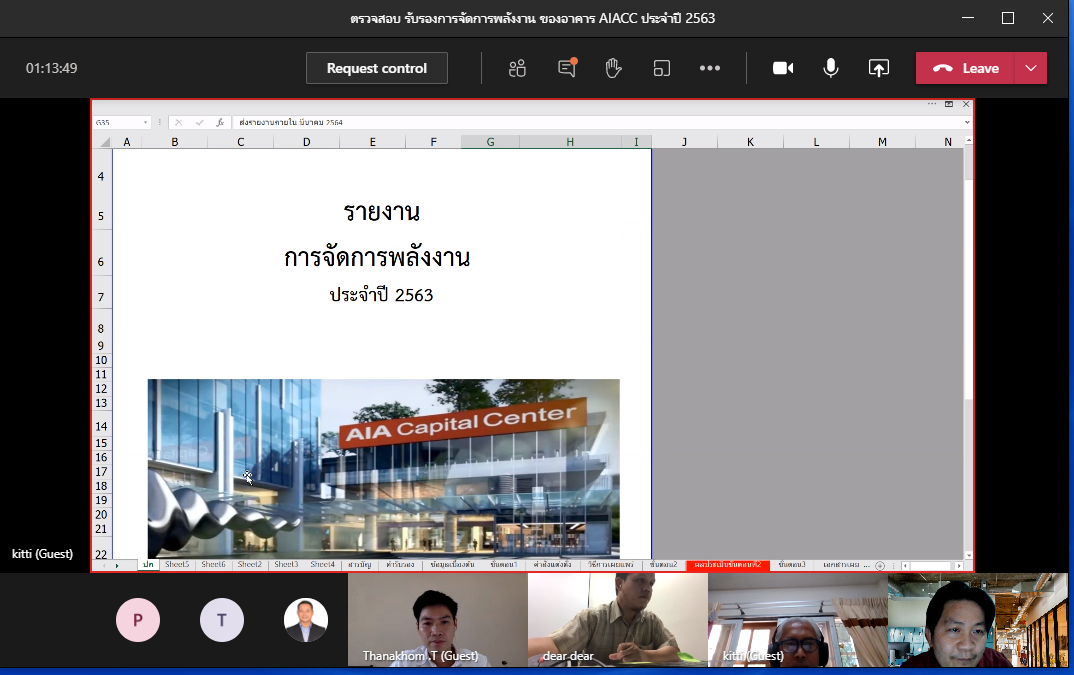
Task: Open the Sheet2 tab
Action: (249, 565)
